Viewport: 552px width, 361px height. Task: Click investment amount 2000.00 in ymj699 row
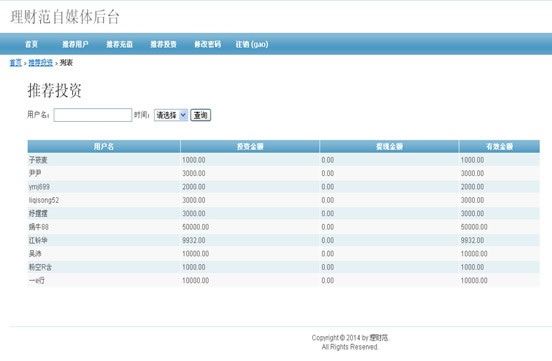(194, 187)
